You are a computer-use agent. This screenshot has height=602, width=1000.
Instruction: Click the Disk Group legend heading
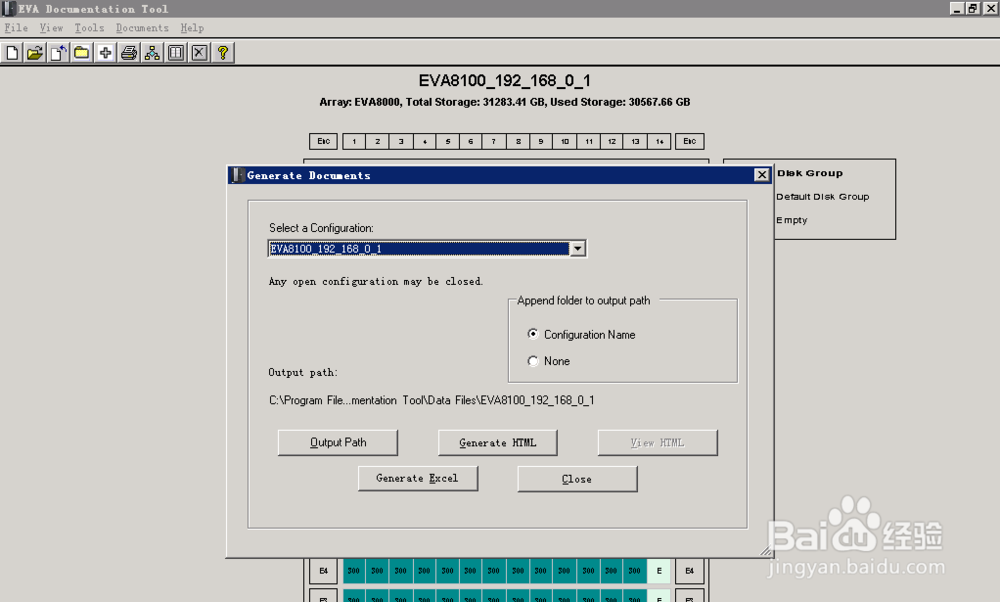[x=810, y=173]
